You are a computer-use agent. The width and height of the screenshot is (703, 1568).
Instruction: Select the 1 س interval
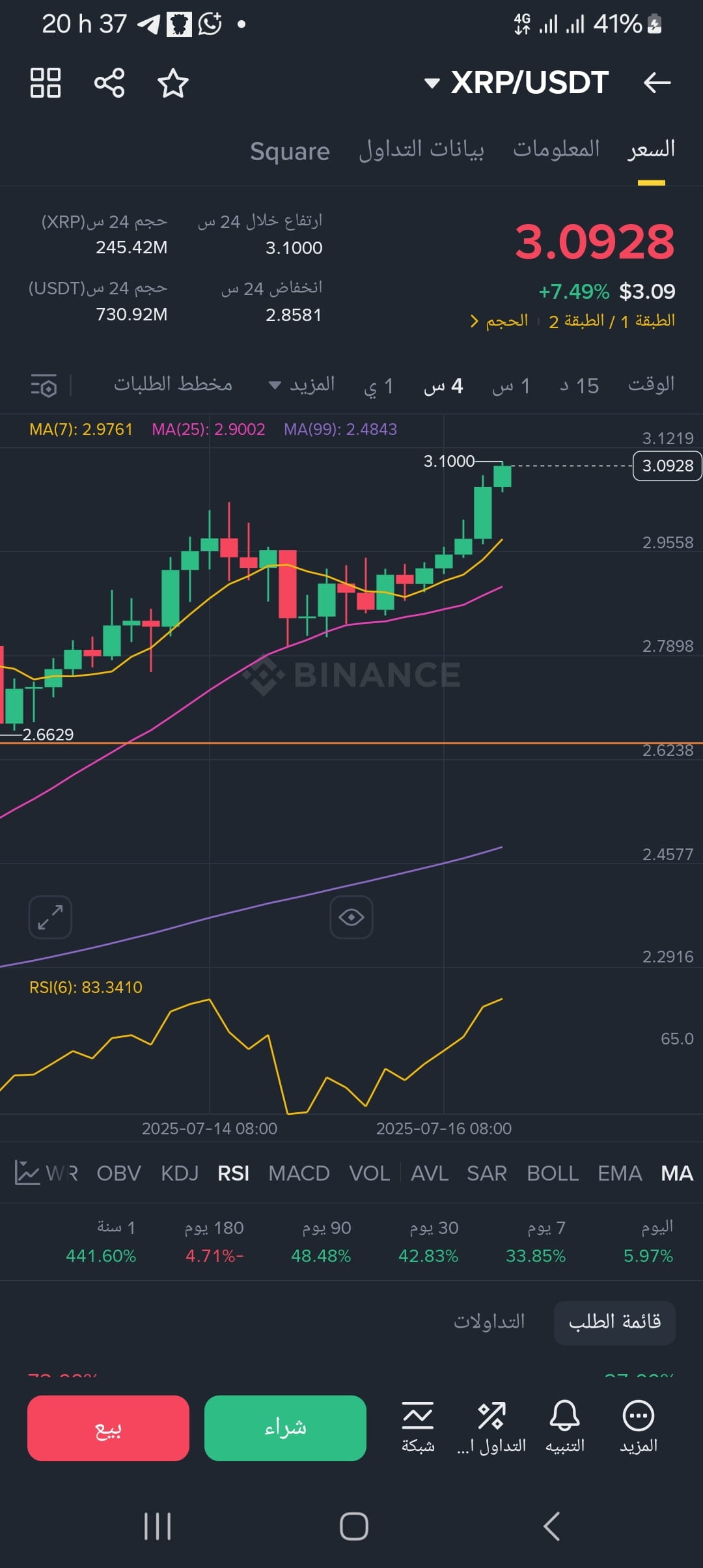[x=511, y=385]
